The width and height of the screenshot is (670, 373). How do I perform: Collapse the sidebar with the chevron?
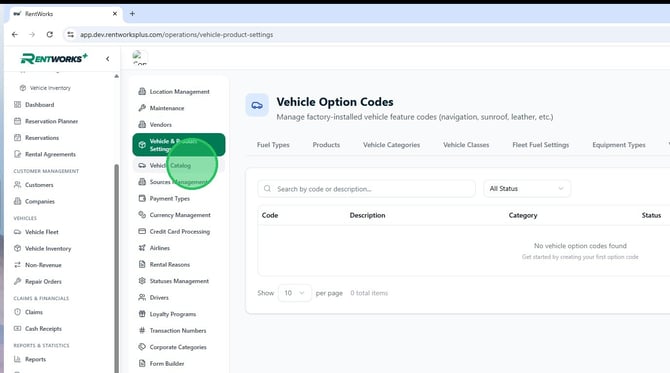click(x=108, y=59)
